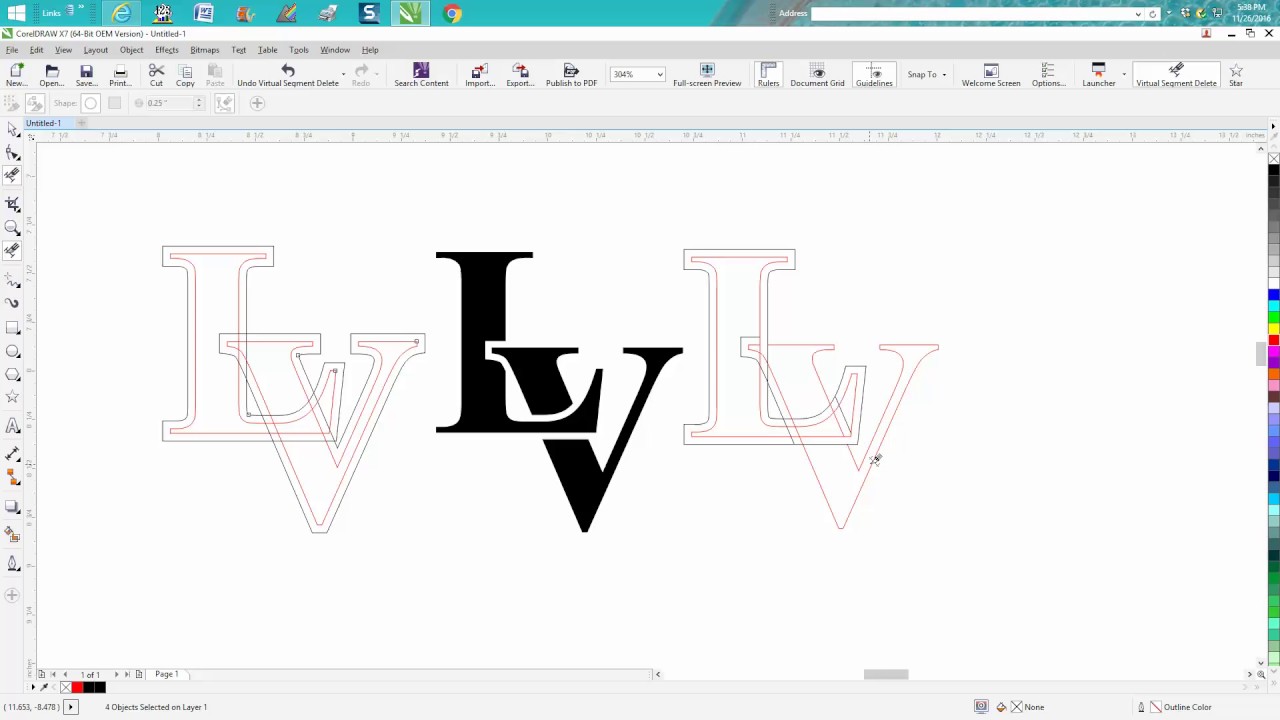Click the Star toolbar button
The height and width of the screenshot is (720, 1280).
(1236, 75)
